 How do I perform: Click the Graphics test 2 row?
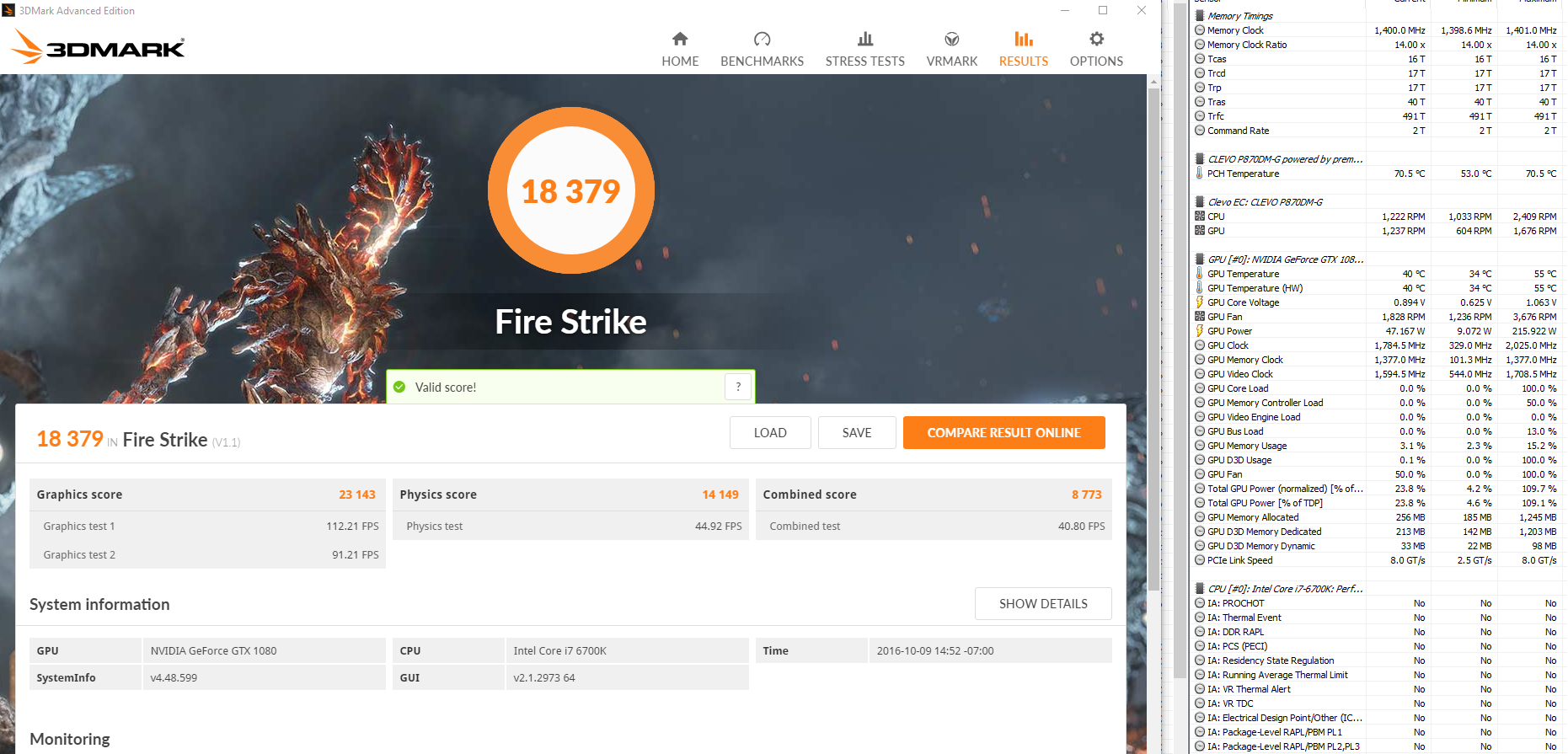[x=207, y=554]
